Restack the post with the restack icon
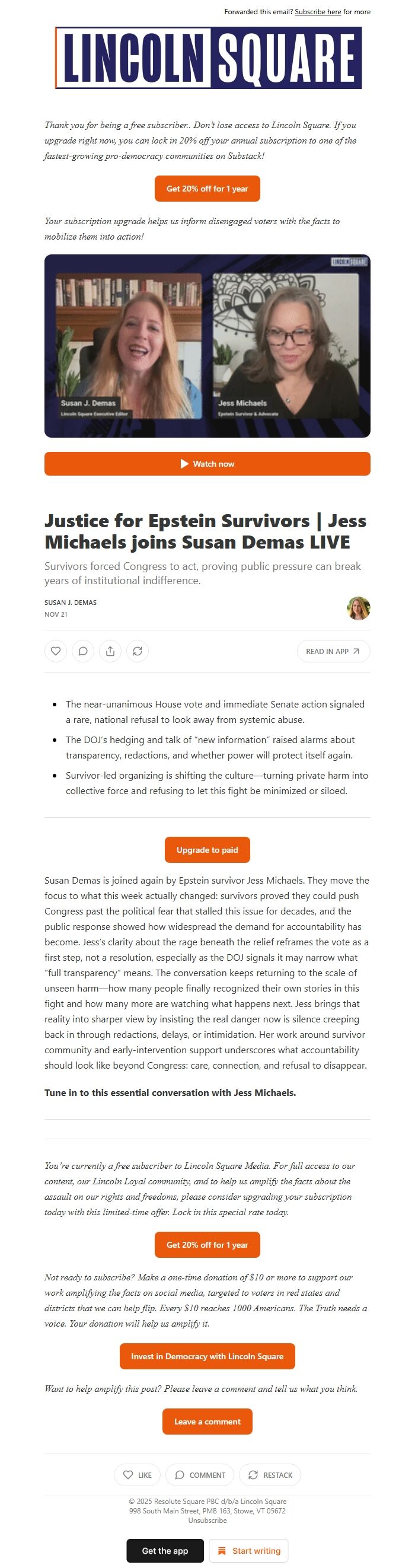The width and height of the screenshot is (415, 1568). 138,651
